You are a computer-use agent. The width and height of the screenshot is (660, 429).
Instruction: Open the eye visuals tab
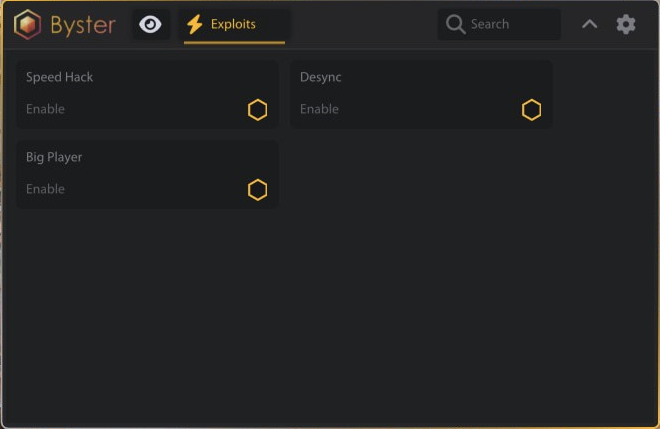pyautogui.click(x=150, y=25)
